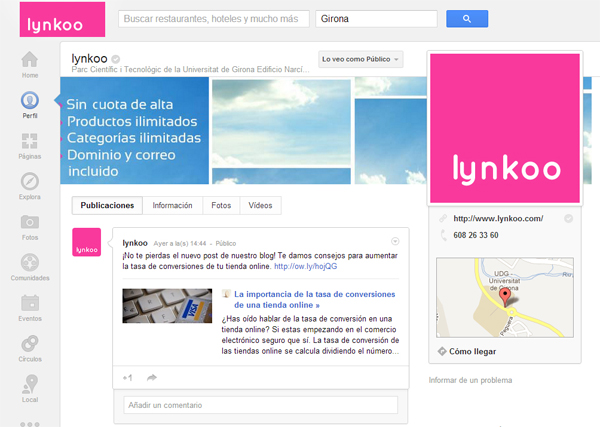Click the link chain icon beside website URL

443,218
